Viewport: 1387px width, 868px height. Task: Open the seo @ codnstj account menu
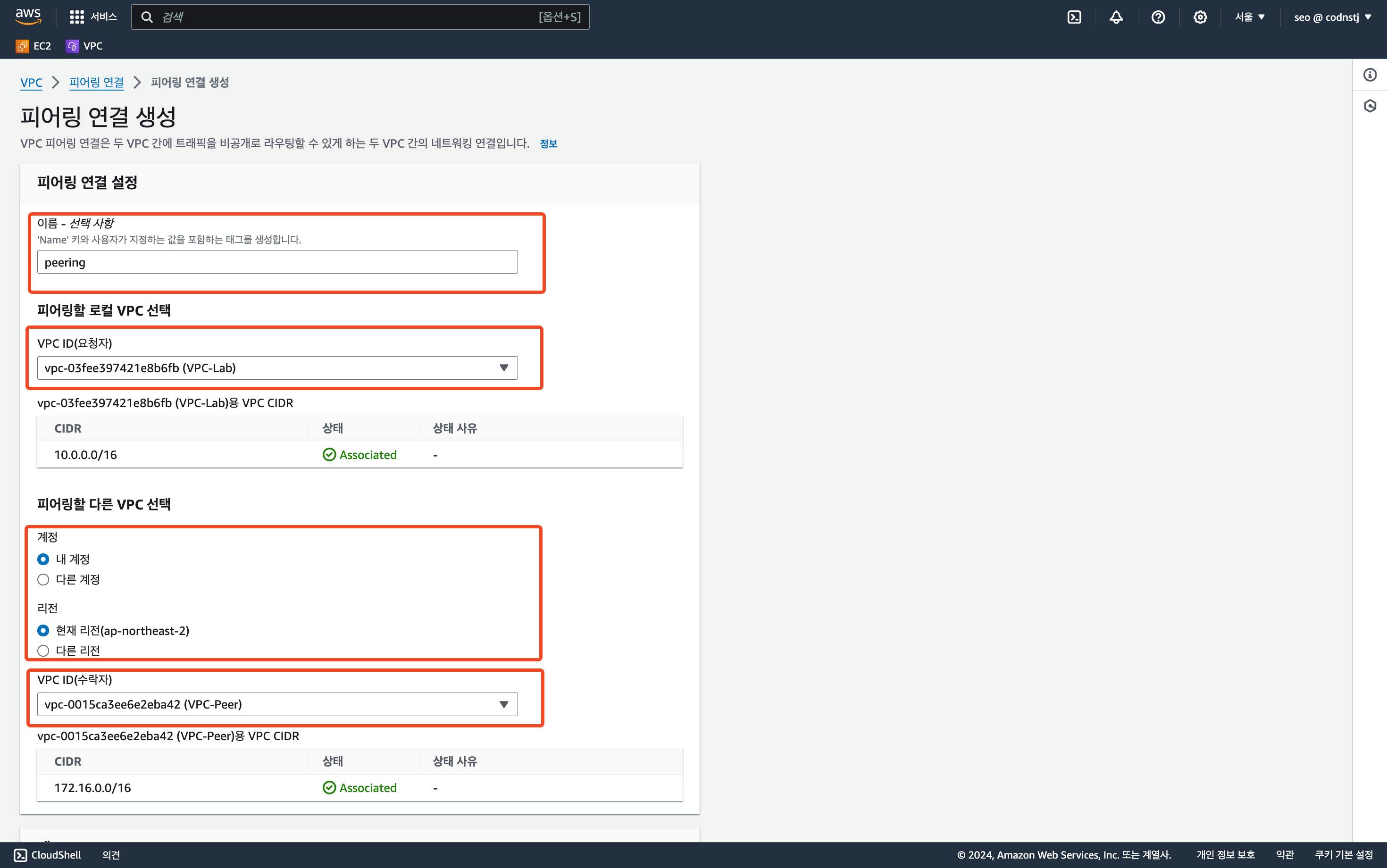coord(1332,17)
